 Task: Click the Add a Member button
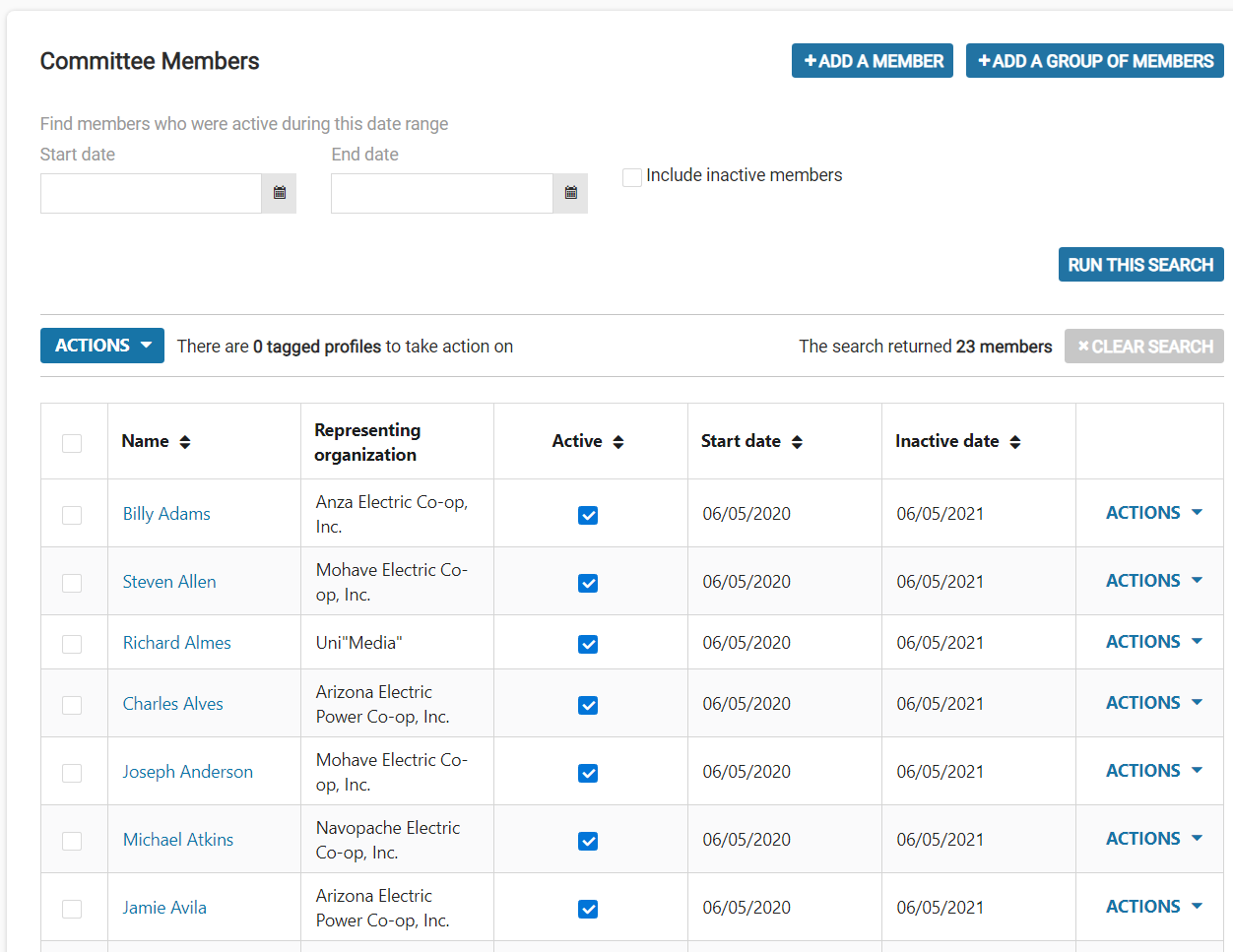pyautogui.click(x=873, y=61)
